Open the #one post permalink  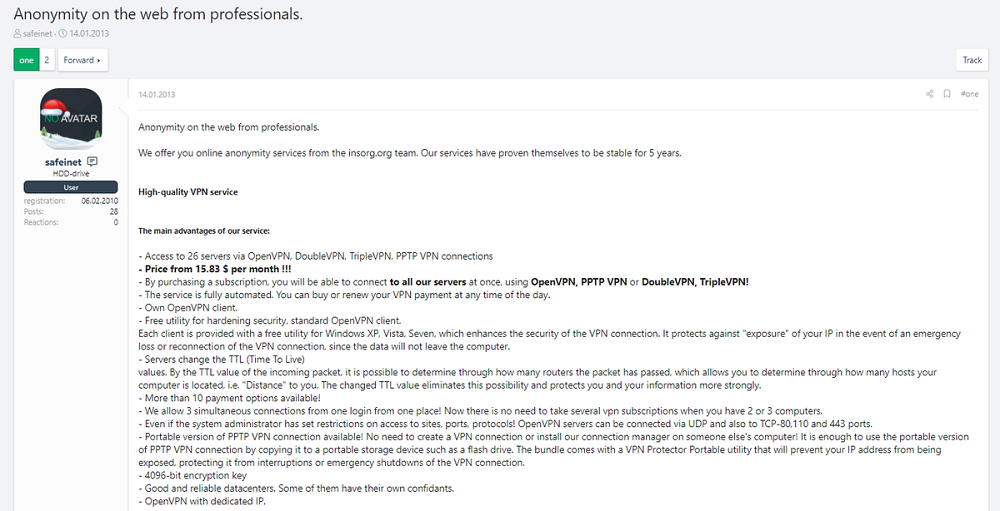[969, 94]
